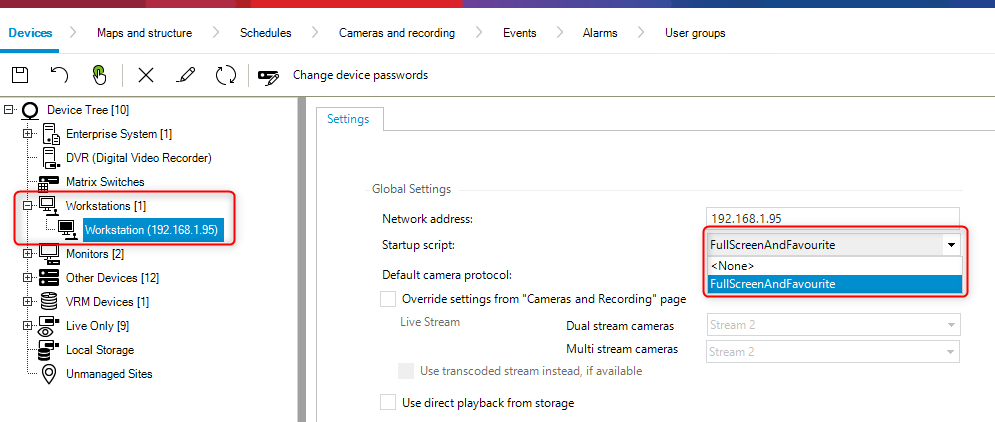Click the Refresh circular arrows icon
This screenshot has width=995, height=422.
coord(226,75)
